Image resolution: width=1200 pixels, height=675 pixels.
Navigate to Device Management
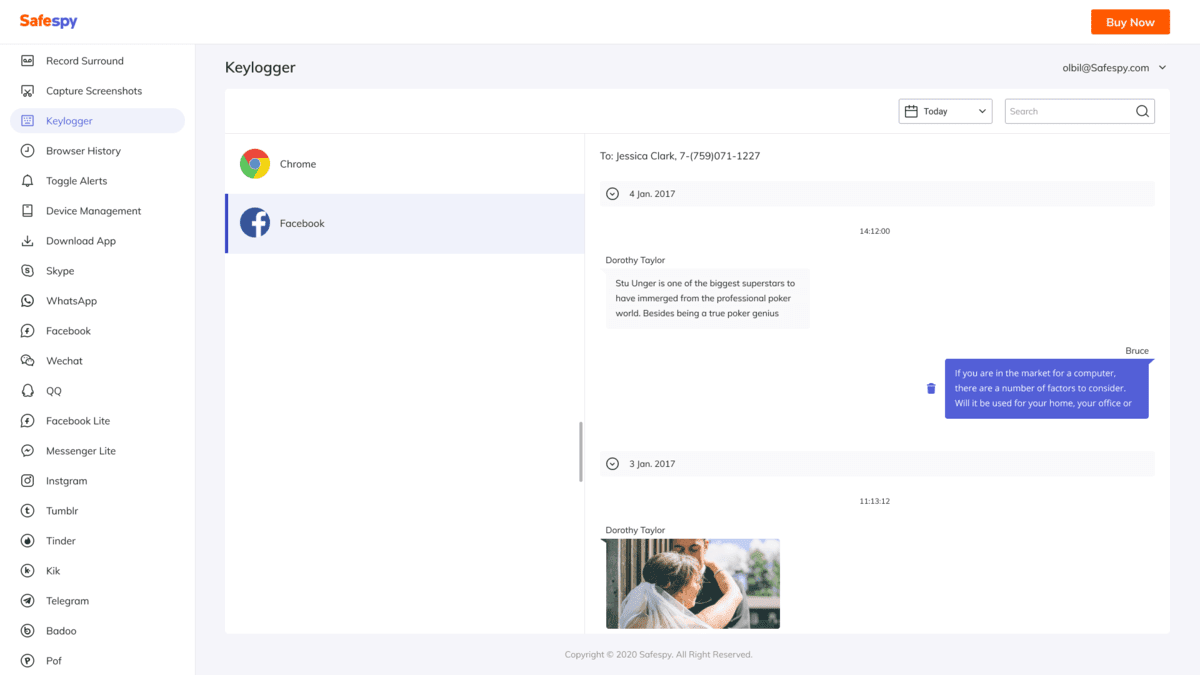click(93, 211)
